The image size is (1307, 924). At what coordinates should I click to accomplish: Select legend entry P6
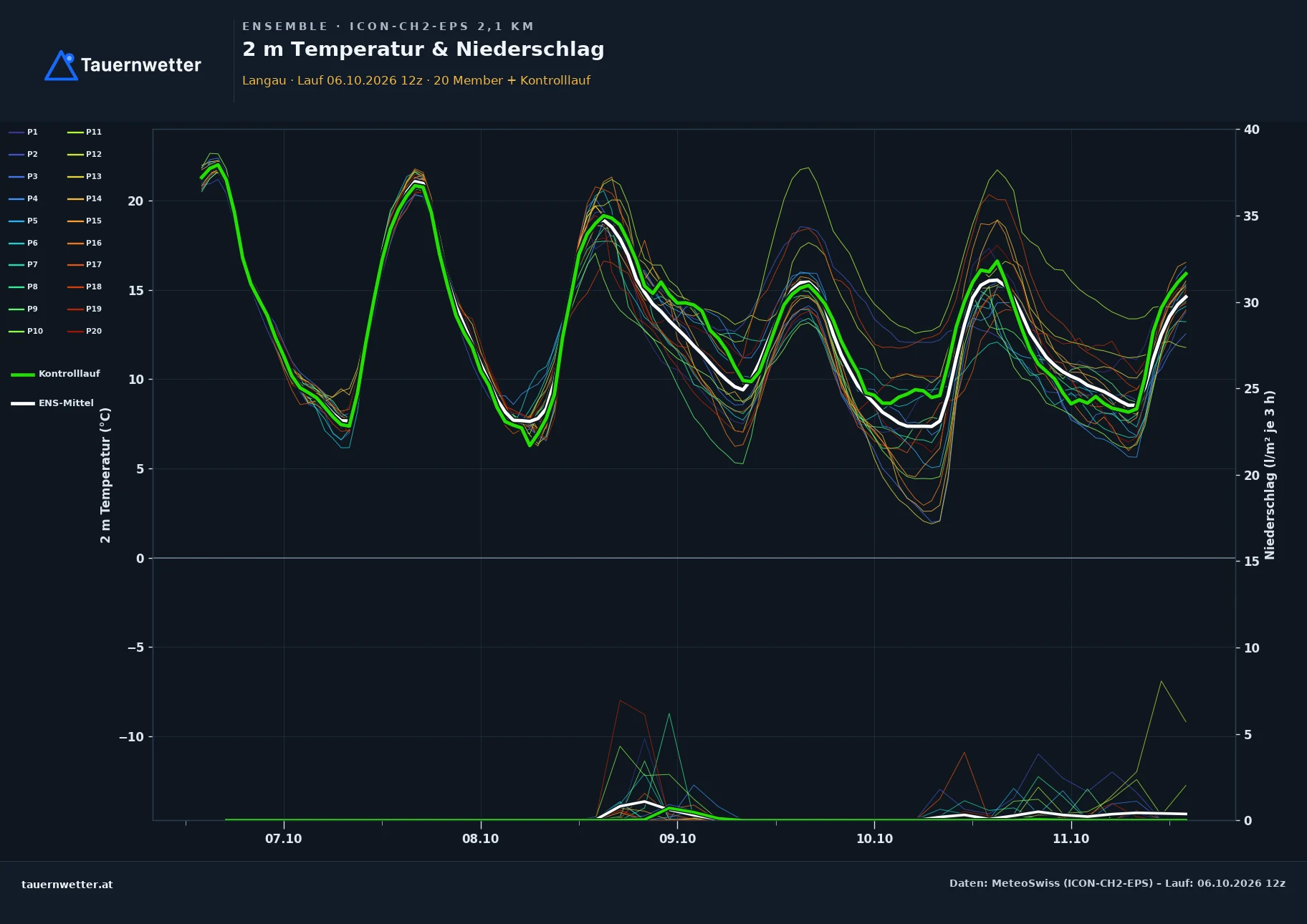(24, 243)
